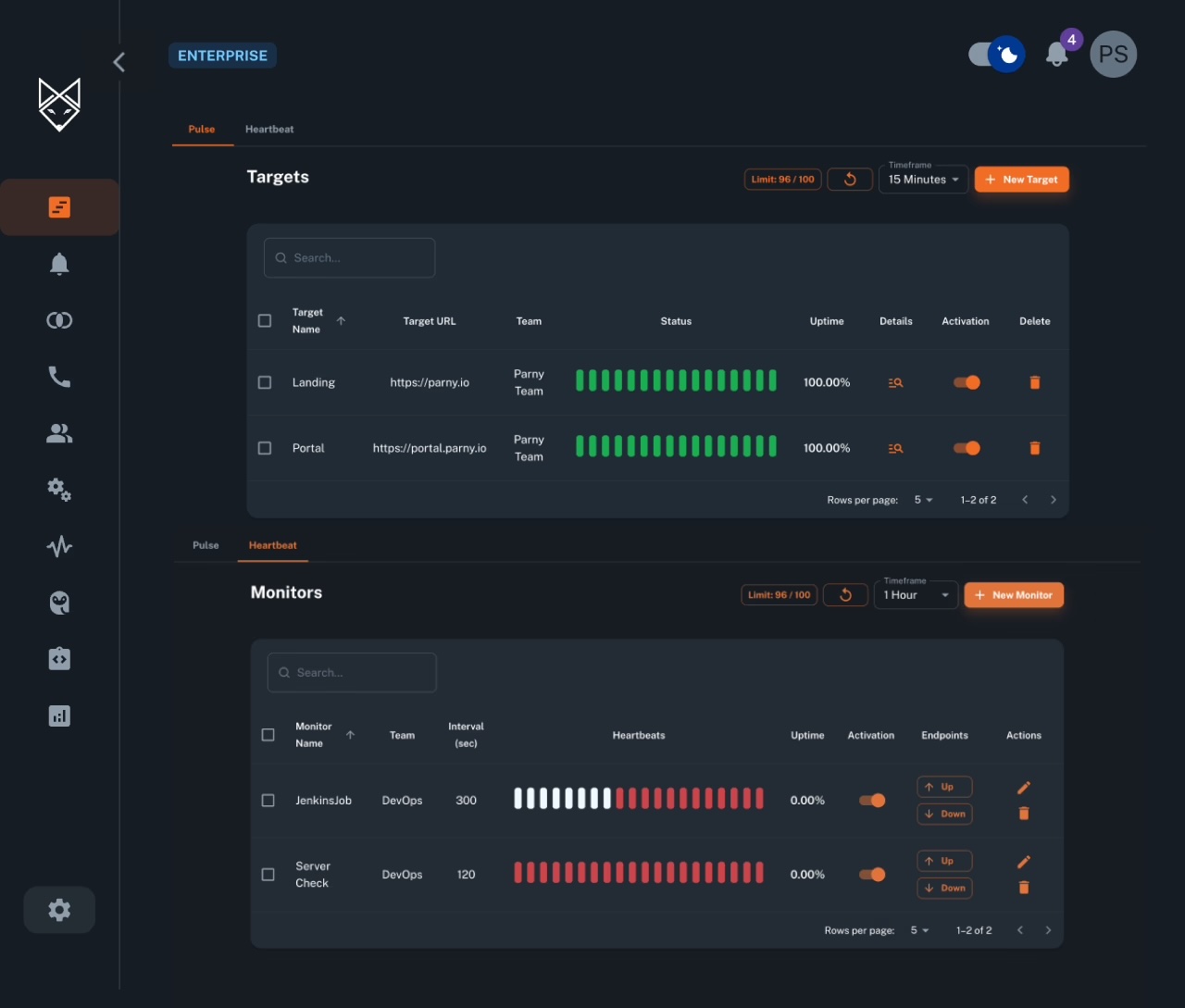This screenshot has width=1185, height=1008.
Task: Disable activation for Landing target
Action: click(x=967, y=382)
